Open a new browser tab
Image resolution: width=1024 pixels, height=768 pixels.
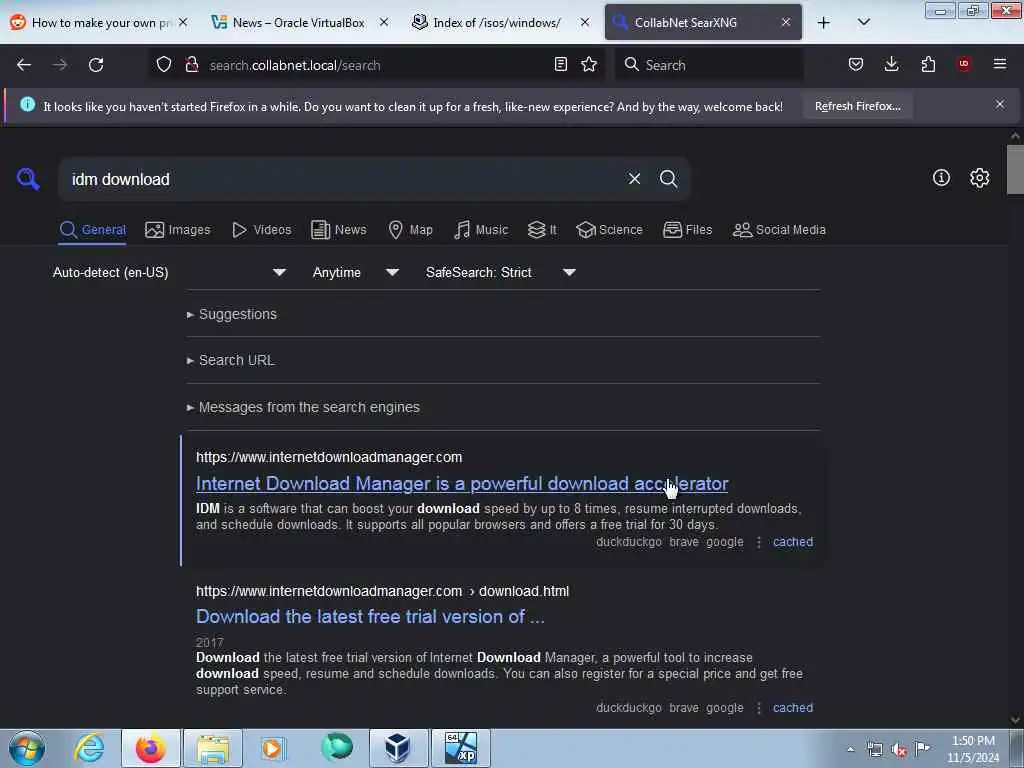pos(824,23)
